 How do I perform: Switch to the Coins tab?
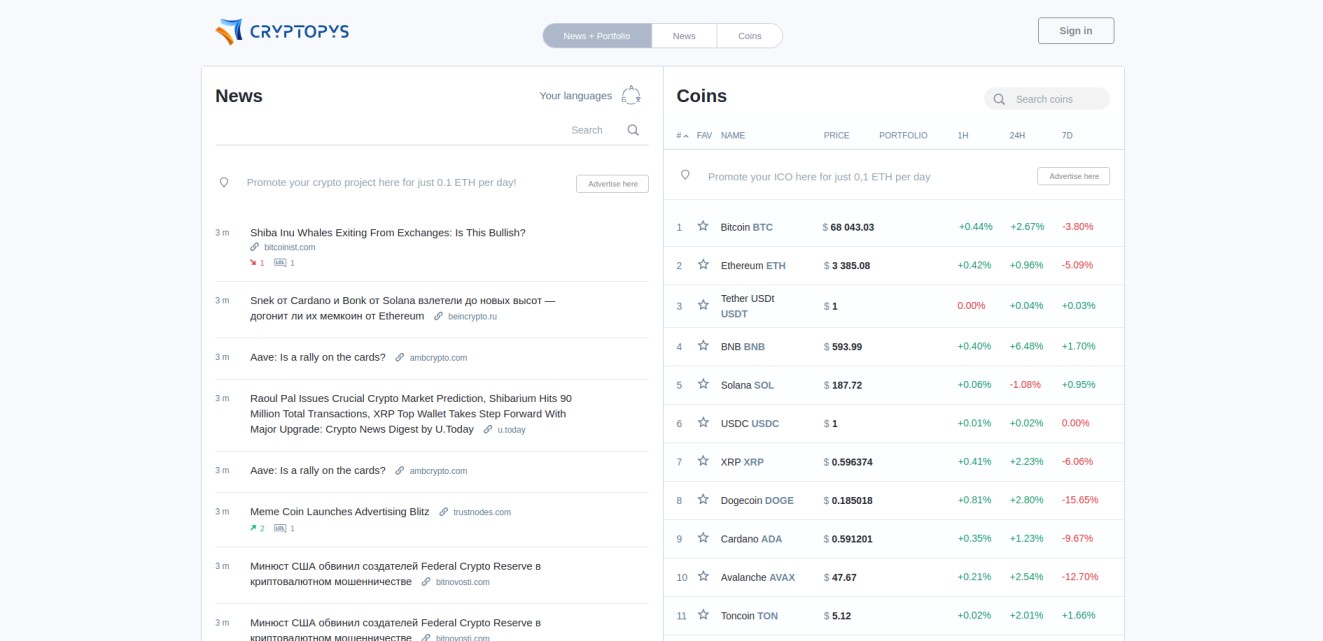(x=749, y=35)
